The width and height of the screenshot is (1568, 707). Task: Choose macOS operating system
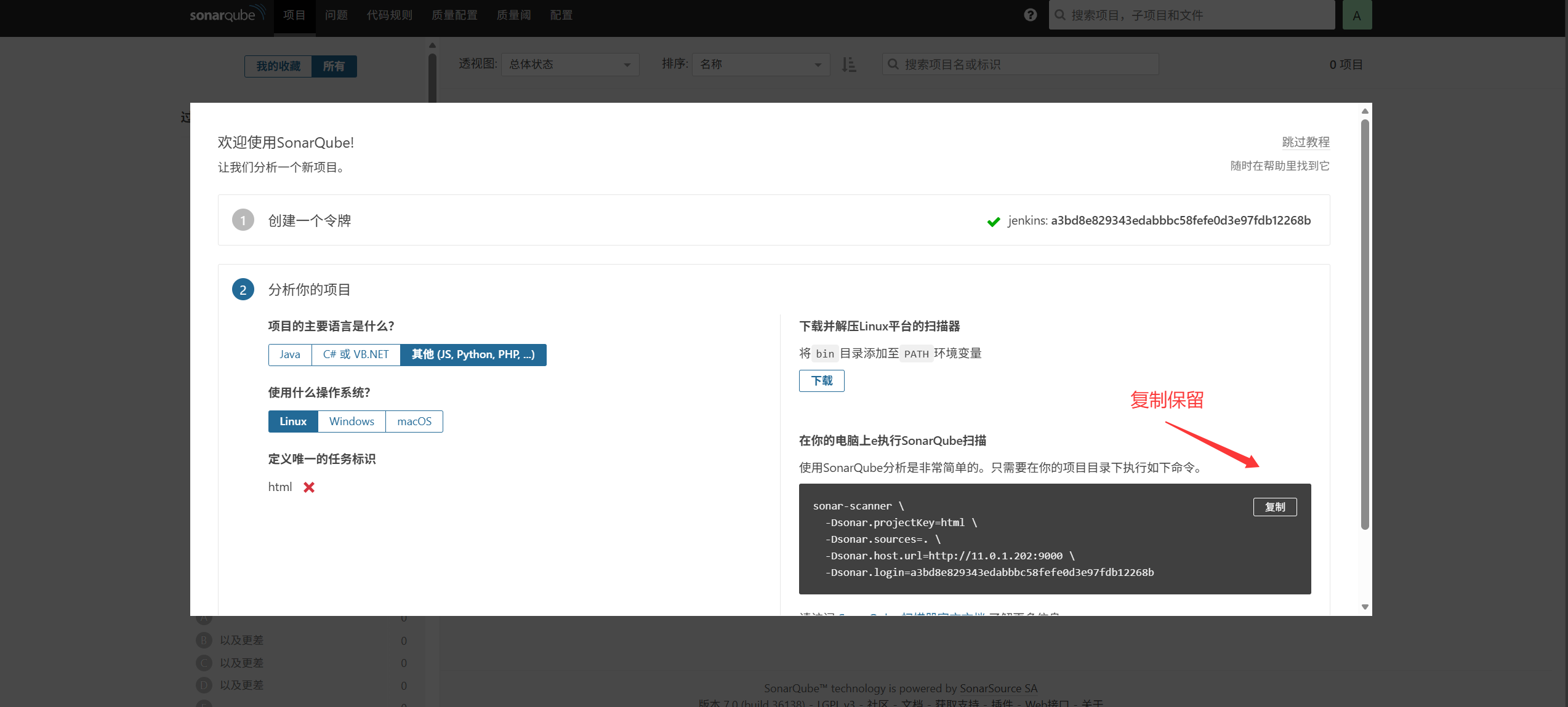point(414,421)
